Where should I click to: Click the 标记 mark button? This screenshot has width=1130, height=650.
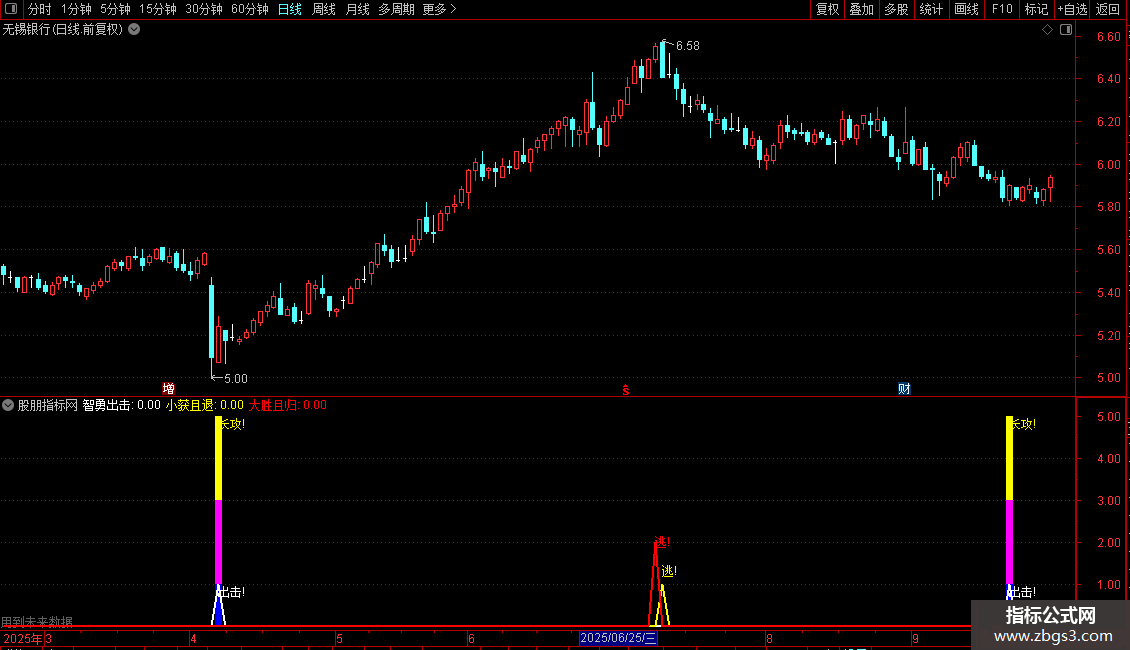coord(1036,9)
